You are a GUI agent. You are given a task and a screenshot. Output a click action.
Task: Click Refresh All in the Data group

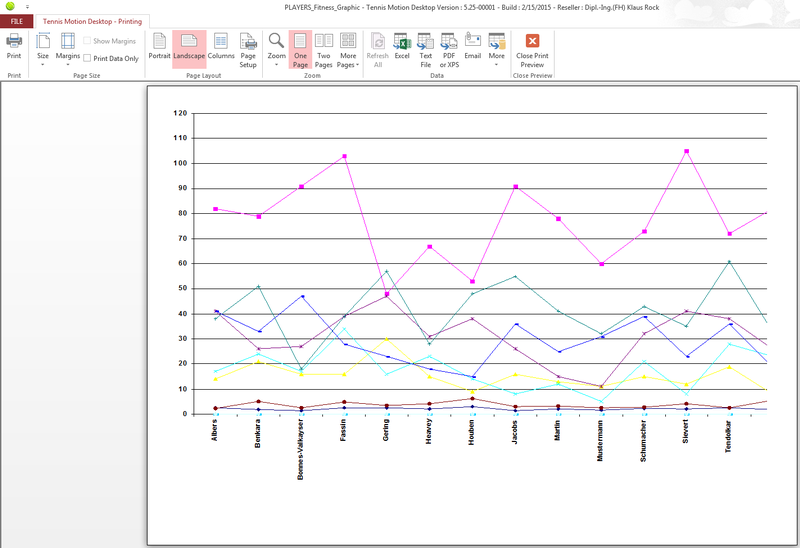pos(378,46)
